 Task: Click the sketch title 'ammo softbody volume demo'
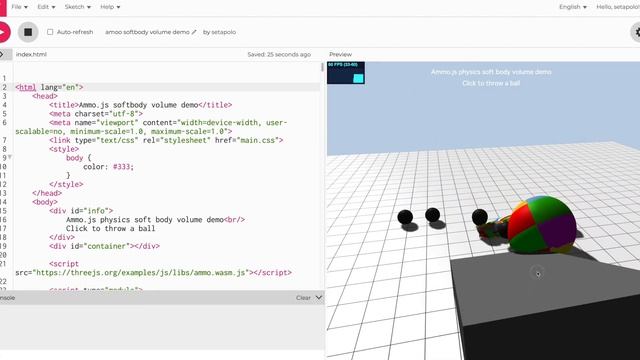(147, 32)
